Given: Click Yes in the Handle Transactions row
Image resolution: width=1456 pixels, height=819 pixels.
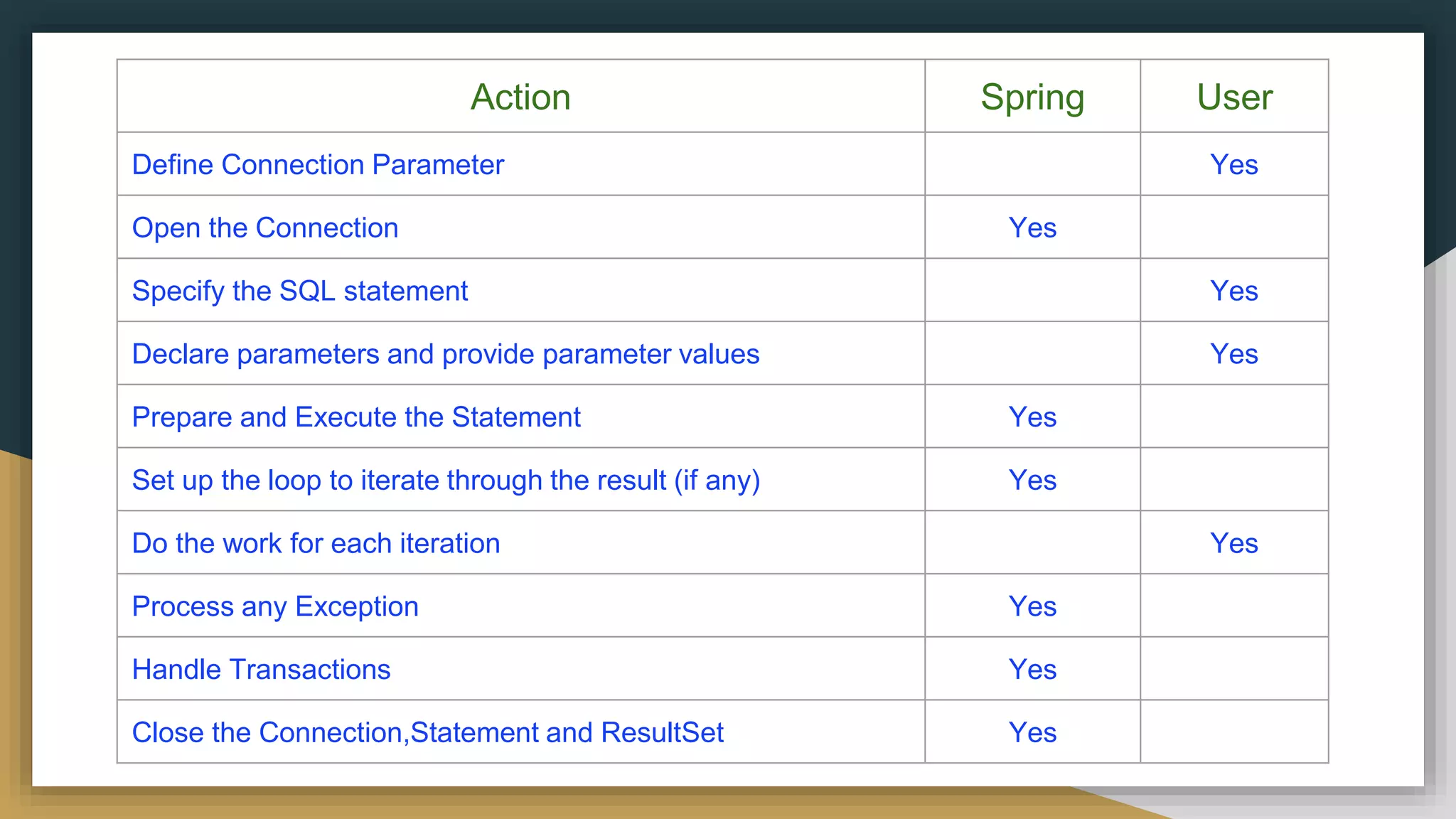Looking at the screenshot, I should pos(1032,670).
